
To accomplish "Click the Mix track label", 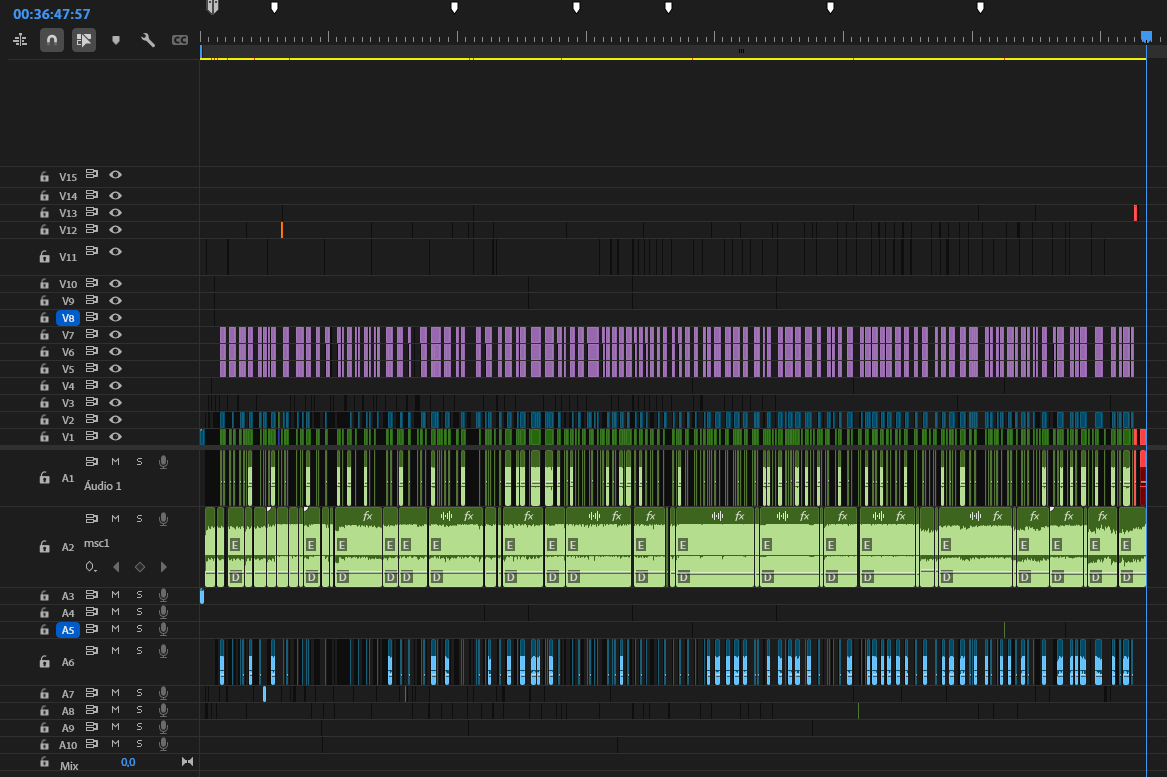I will [x=69, y=766].
